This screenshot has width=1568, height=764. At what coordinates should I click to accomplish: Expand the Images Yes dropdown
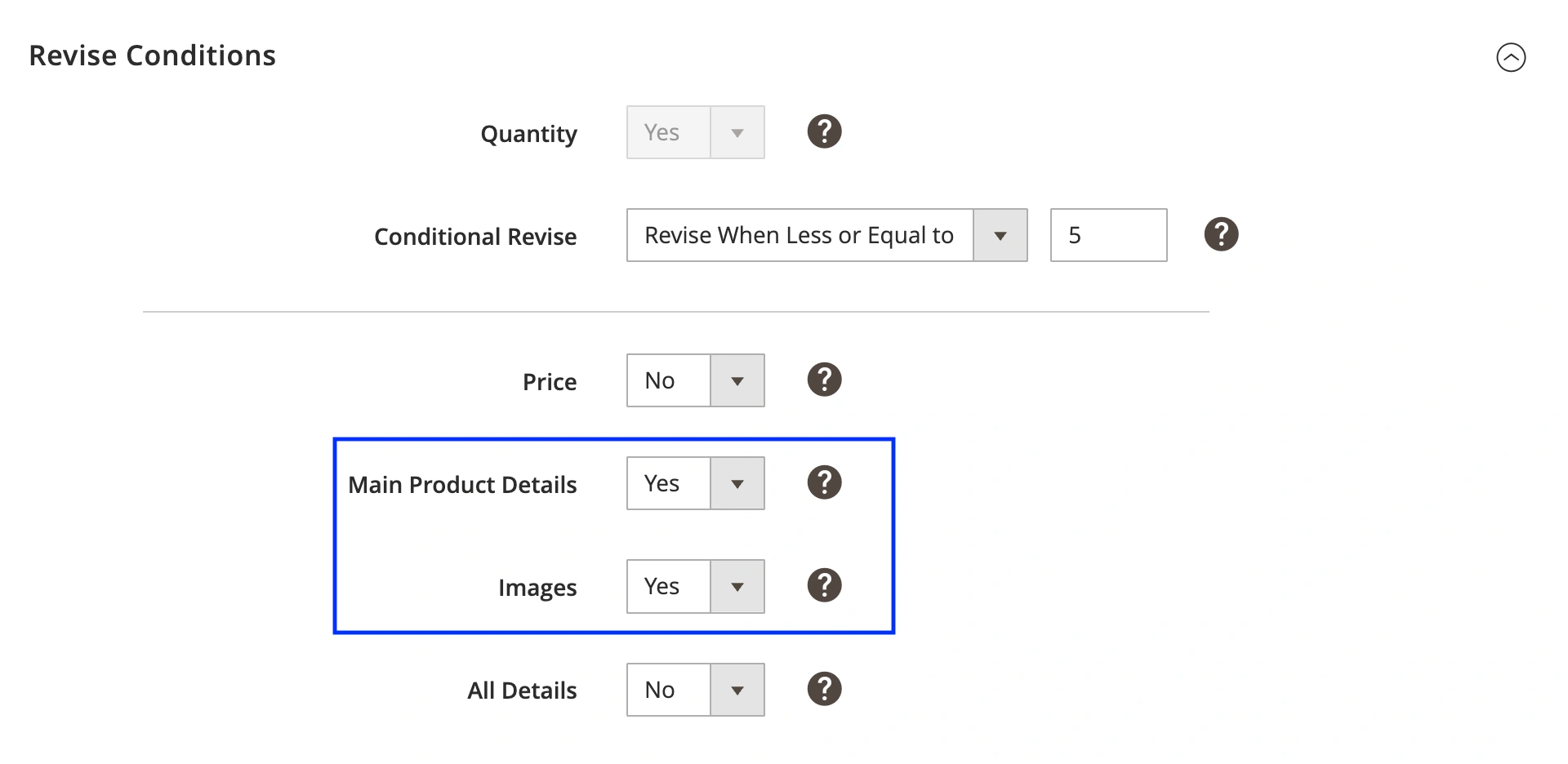point(737,585)
